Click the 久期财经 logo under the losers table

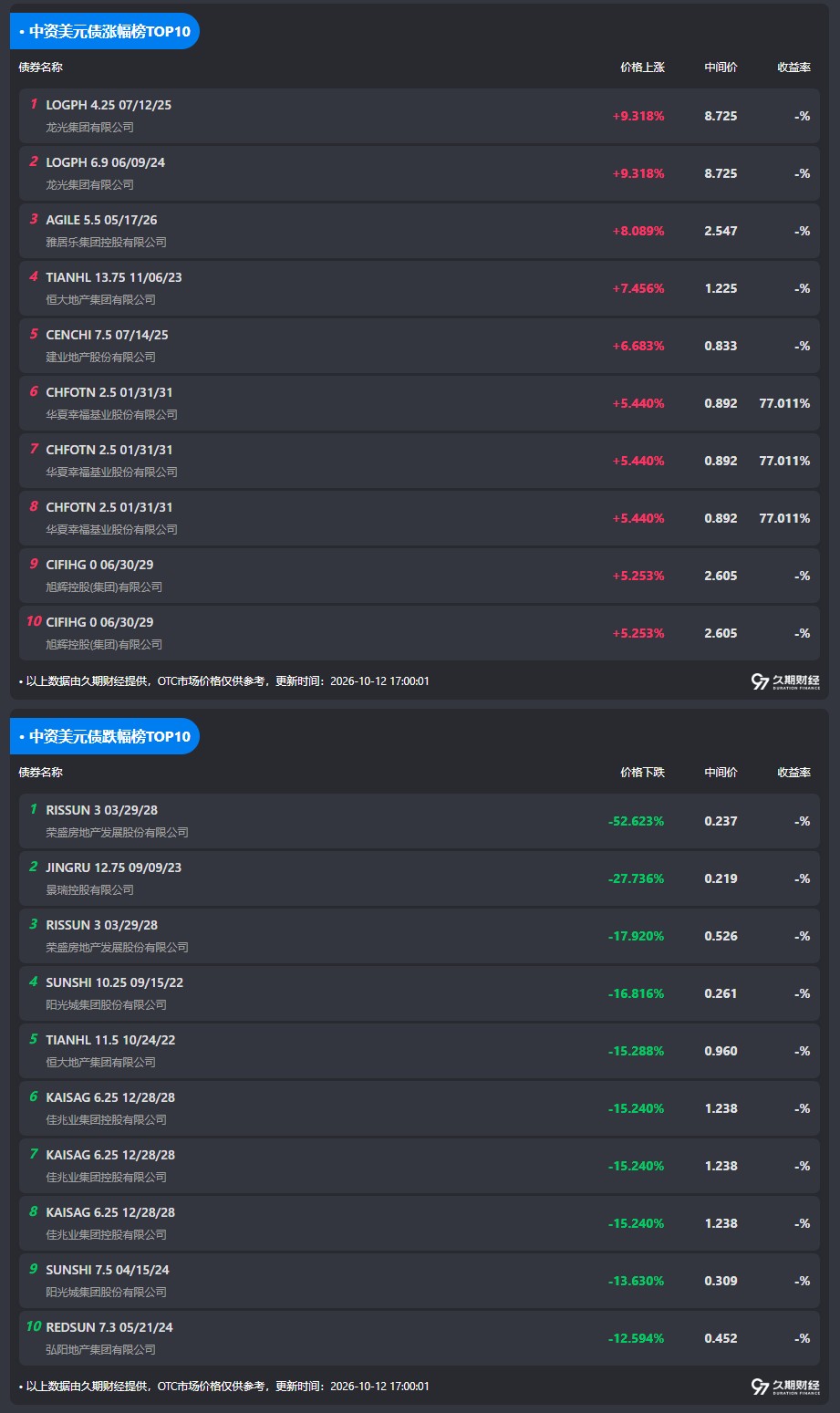[785, 1387]
